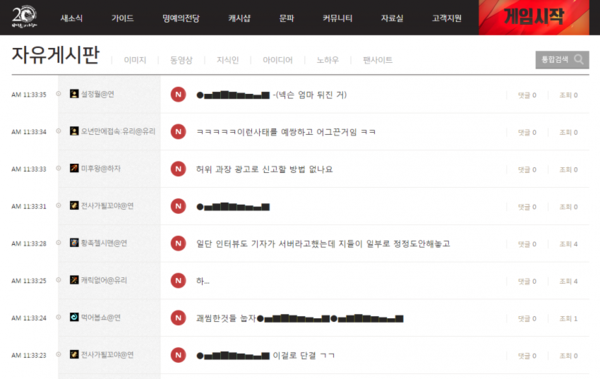
Task: Click the red N badge beside 일단 인터뷰도 post
Action: coord(178,243)
